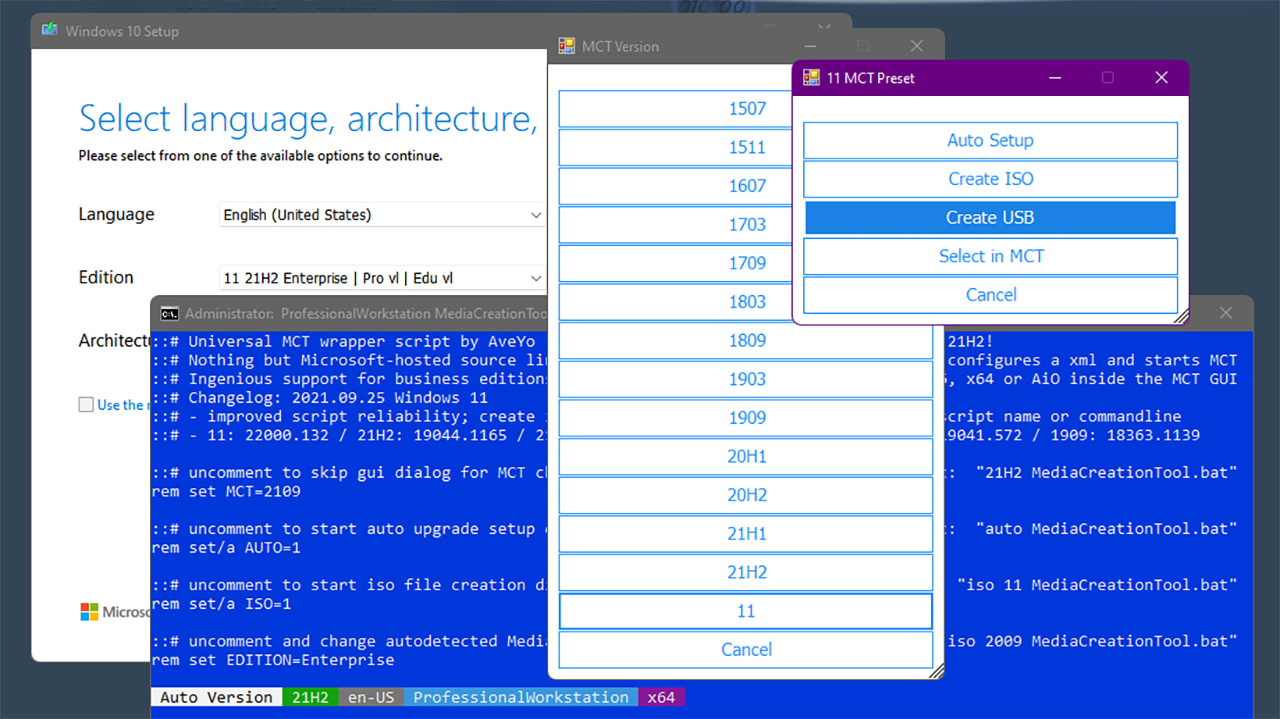
Task: Click the 'rem set EDITION=Enterprise' line
Action: pyautogui.click(x=273, y=660)
